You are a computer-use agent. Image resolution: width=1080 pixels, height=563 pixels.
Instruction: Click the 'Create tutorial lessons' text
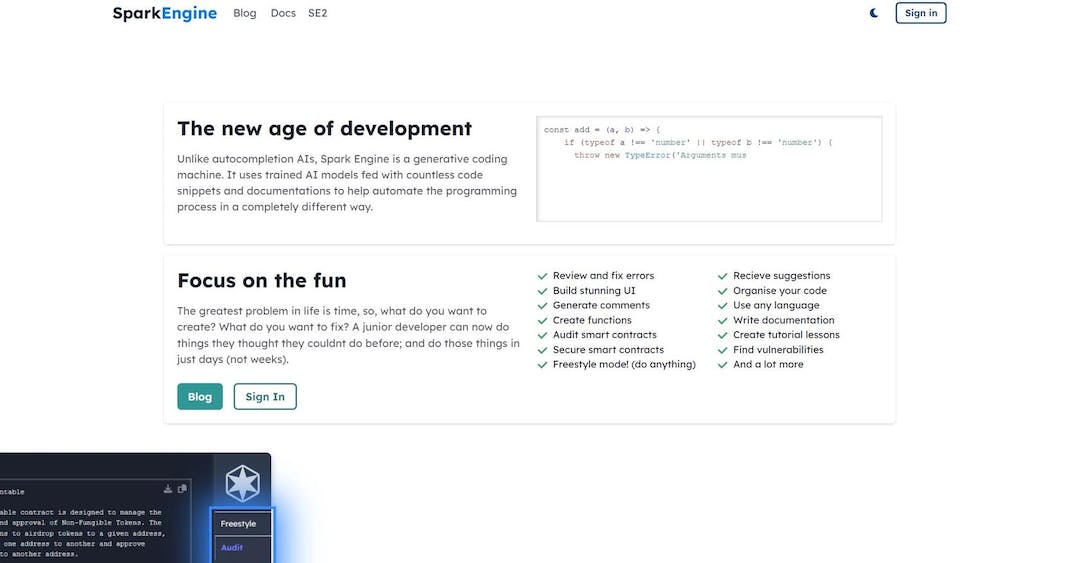787,335
